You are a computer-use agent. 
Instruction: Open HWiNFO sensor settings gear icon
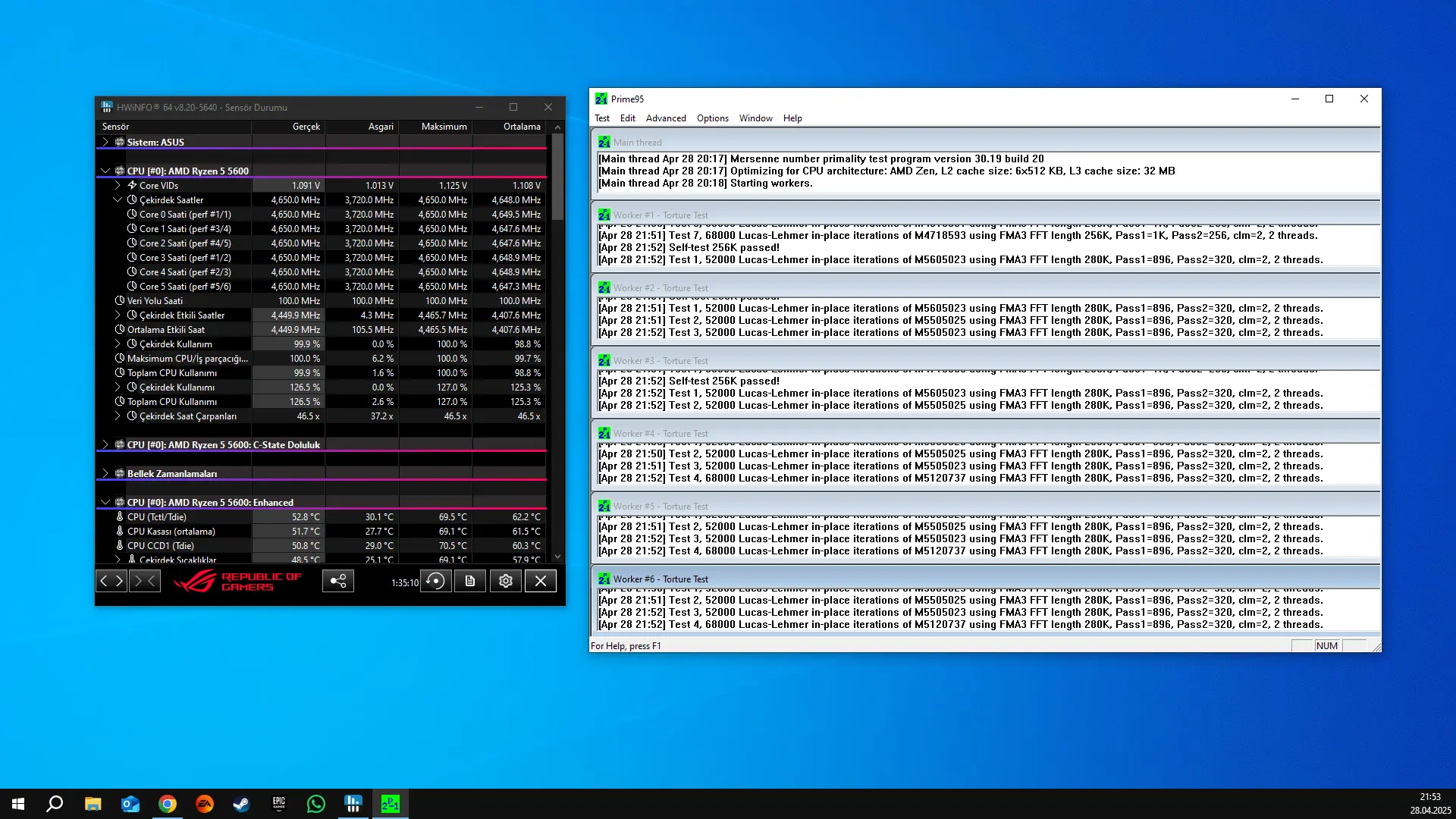click(x=506, y=581)
